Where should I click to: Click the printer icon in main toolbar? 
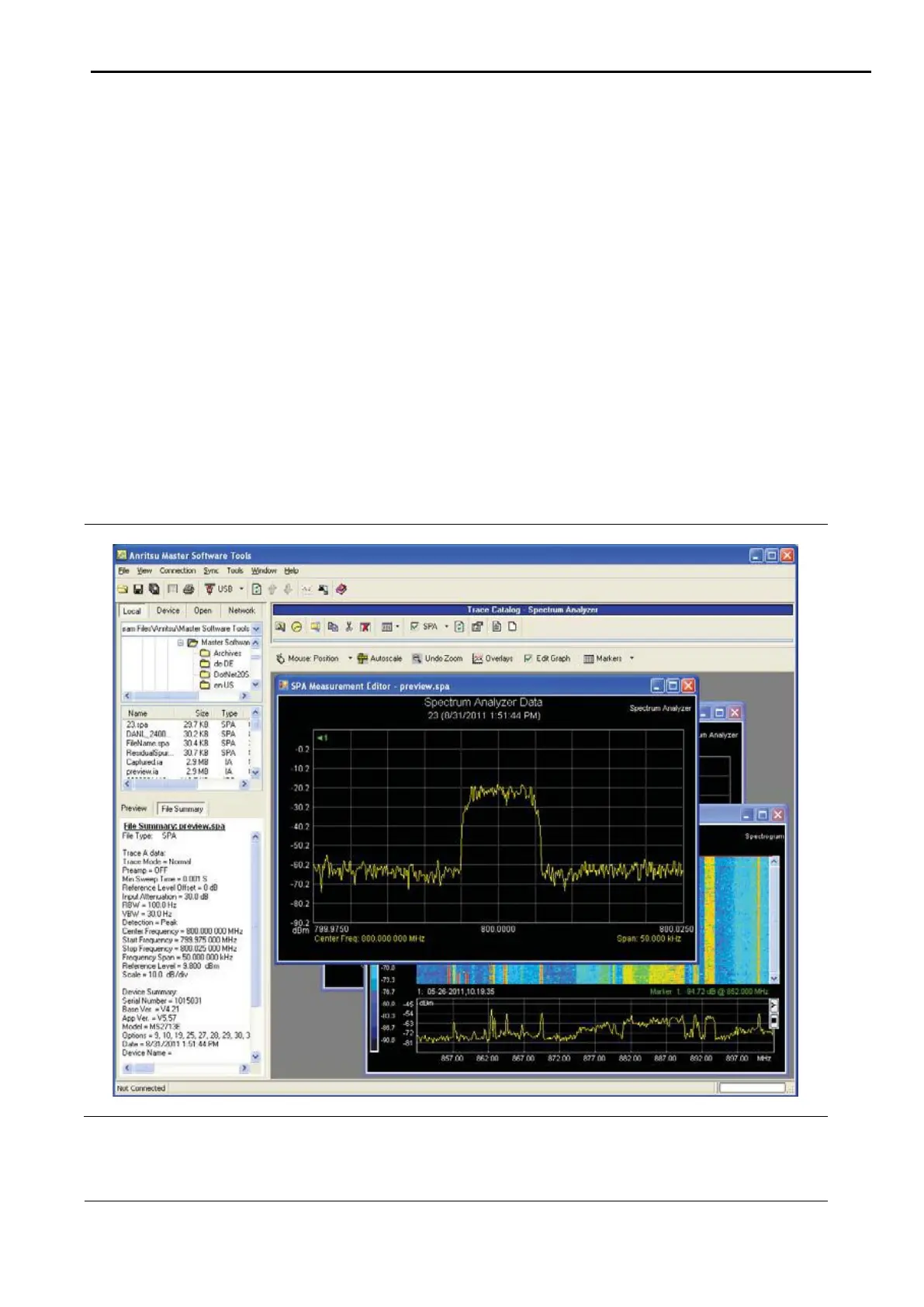188,589
